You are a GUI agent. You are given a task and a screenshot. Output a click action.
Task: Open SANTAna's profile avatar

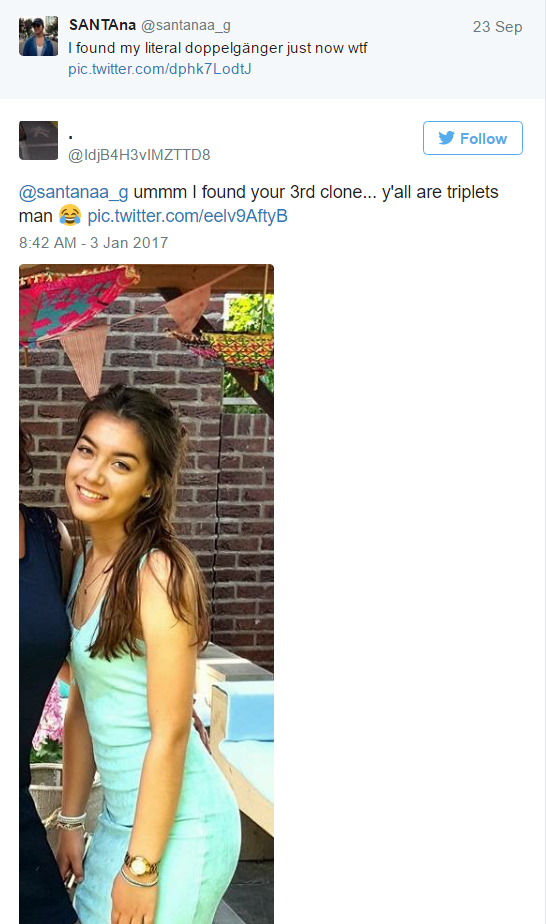click(x=38, y=36)
